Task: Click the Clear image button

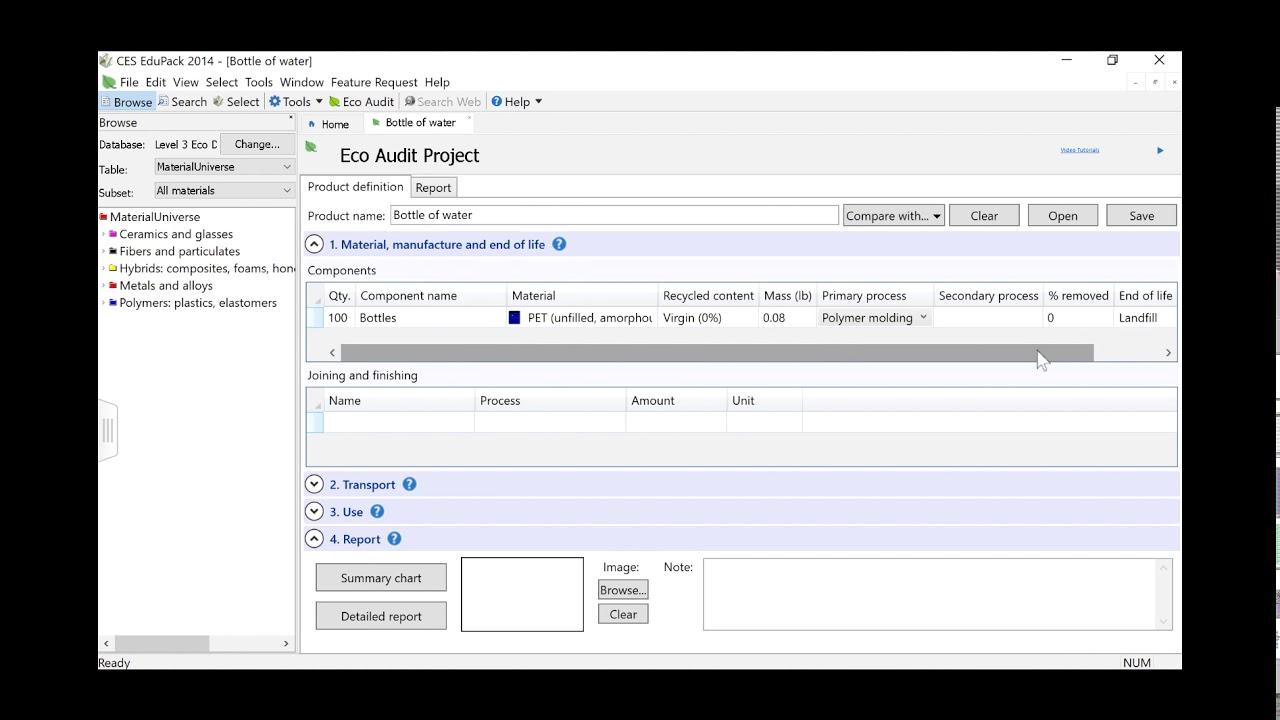Action: tap(623, 614)
